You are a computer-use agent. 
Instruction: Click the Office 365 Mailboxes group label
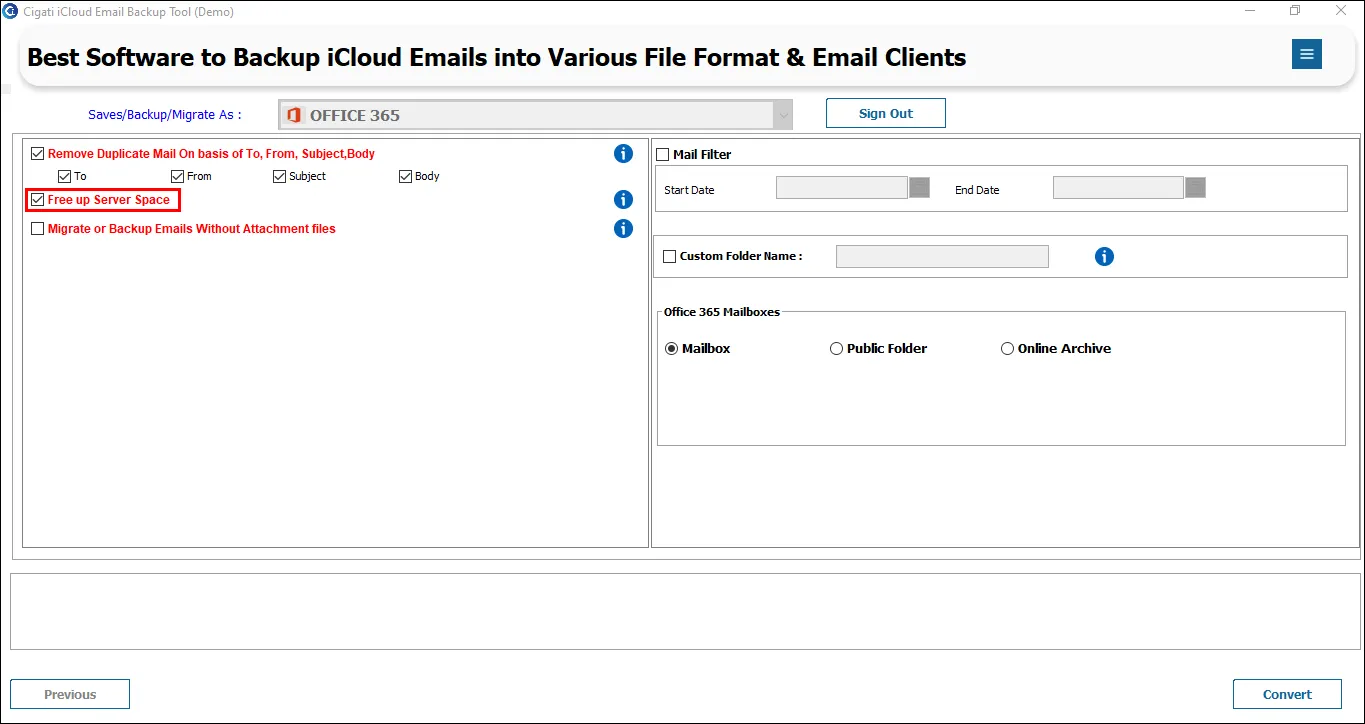722,312
